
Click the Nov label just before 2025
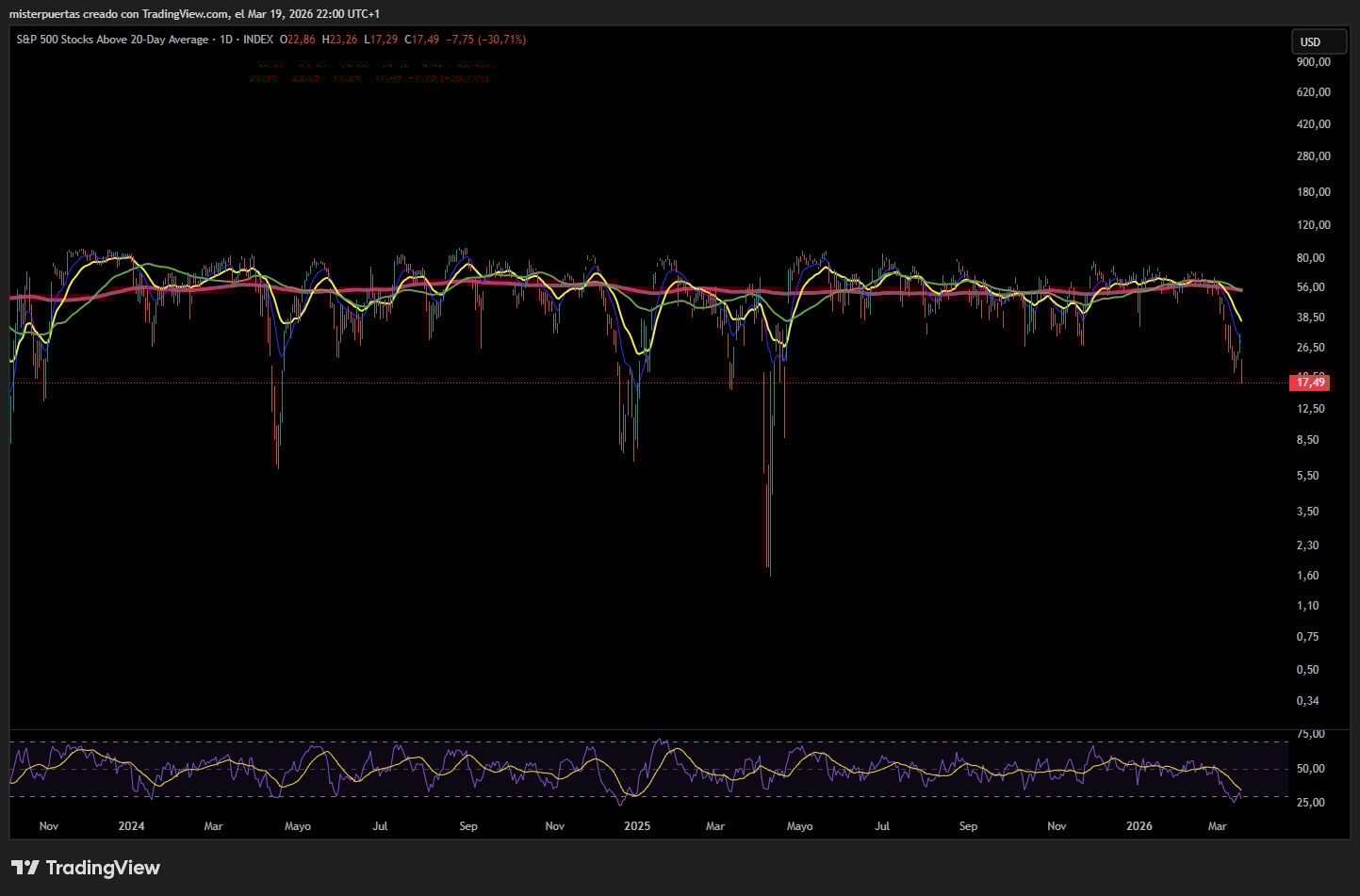click(555, 826)
